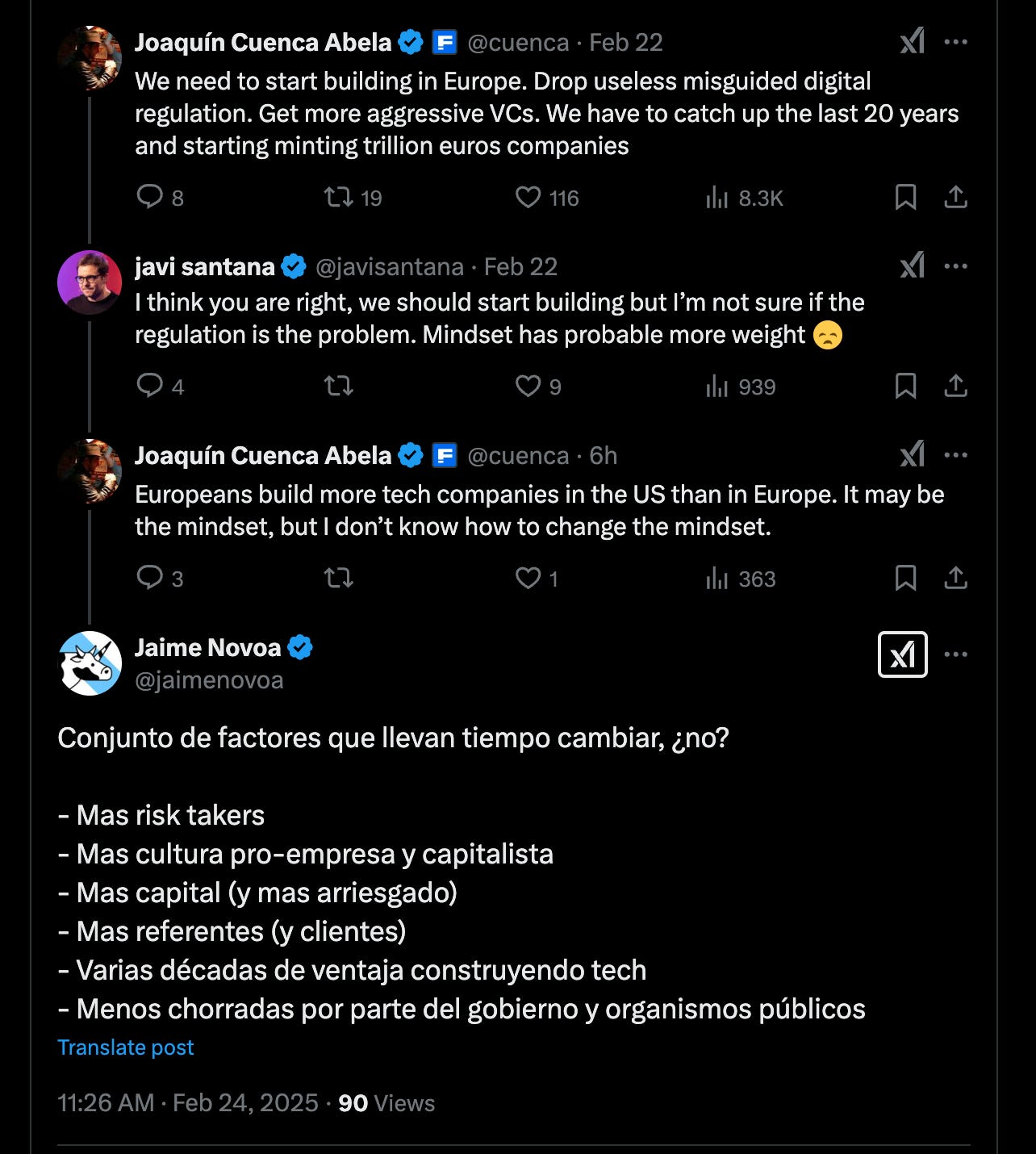Open more options on javi santana's tweet
The image size is (1036, 1154).
click(955, 266)
